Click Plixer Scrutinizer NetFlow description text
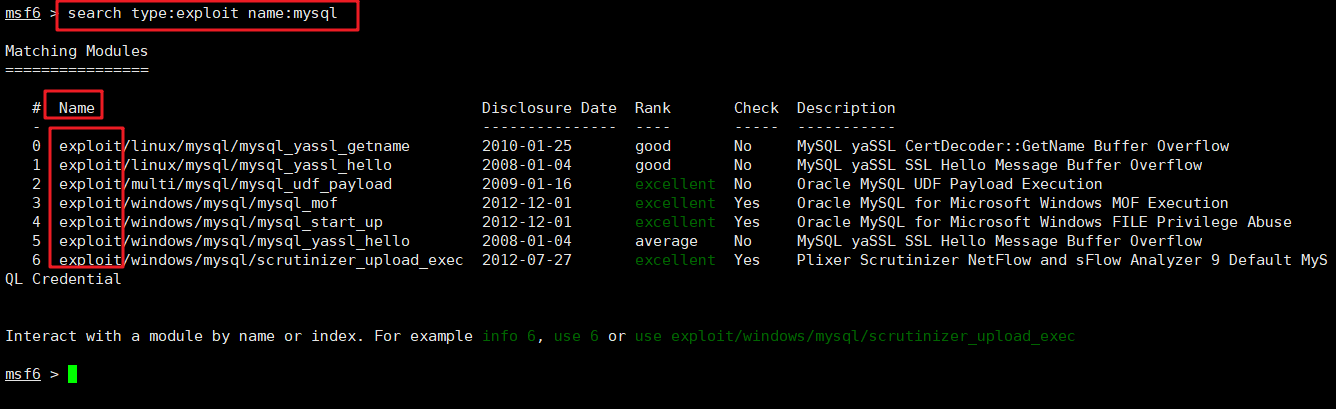Viewport: 1336px width, 409px height. (x=1062, y=260)
